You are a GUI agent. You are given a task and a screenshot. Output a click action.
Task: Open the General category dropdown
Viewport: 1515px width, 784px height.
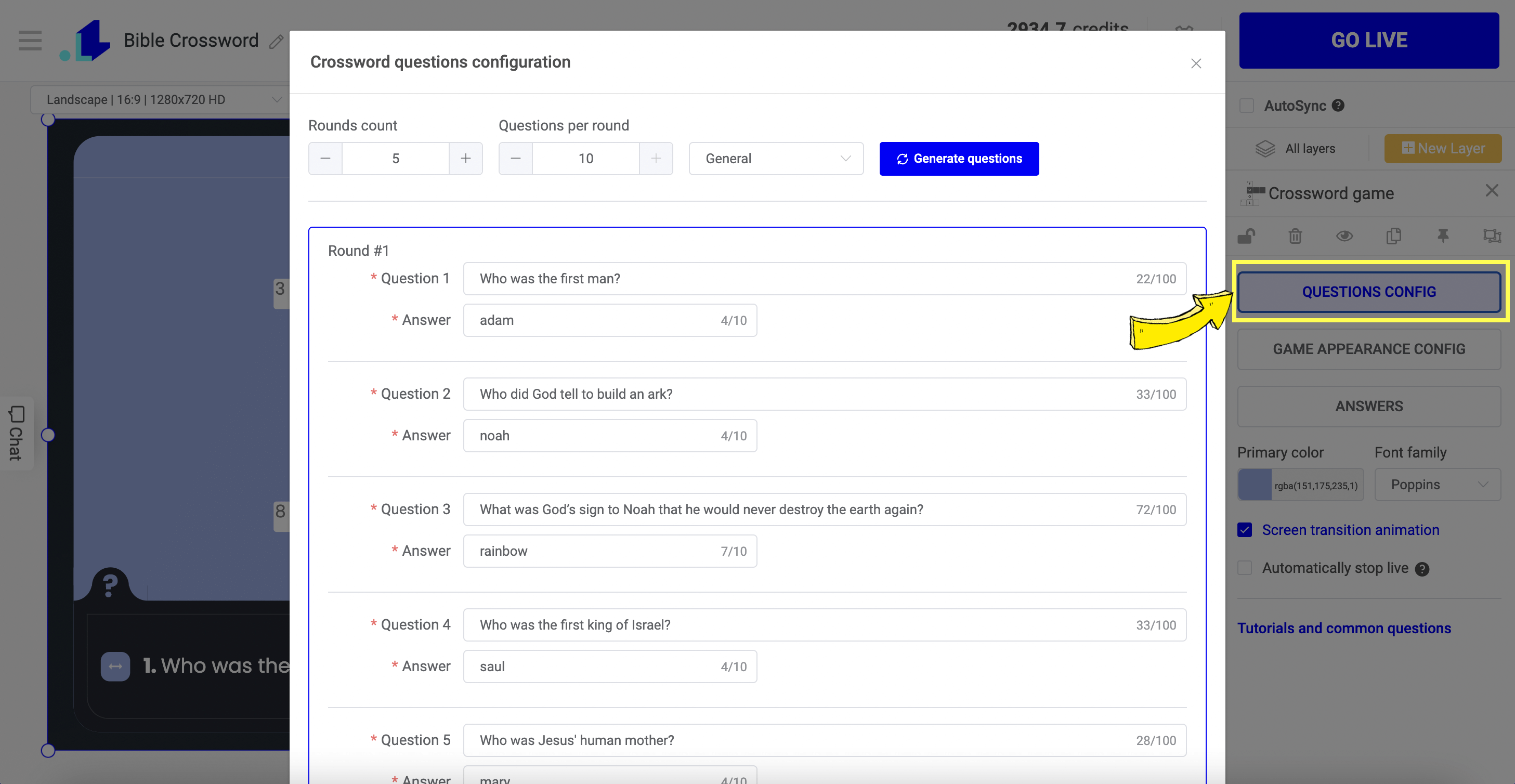tap(776, 159)
